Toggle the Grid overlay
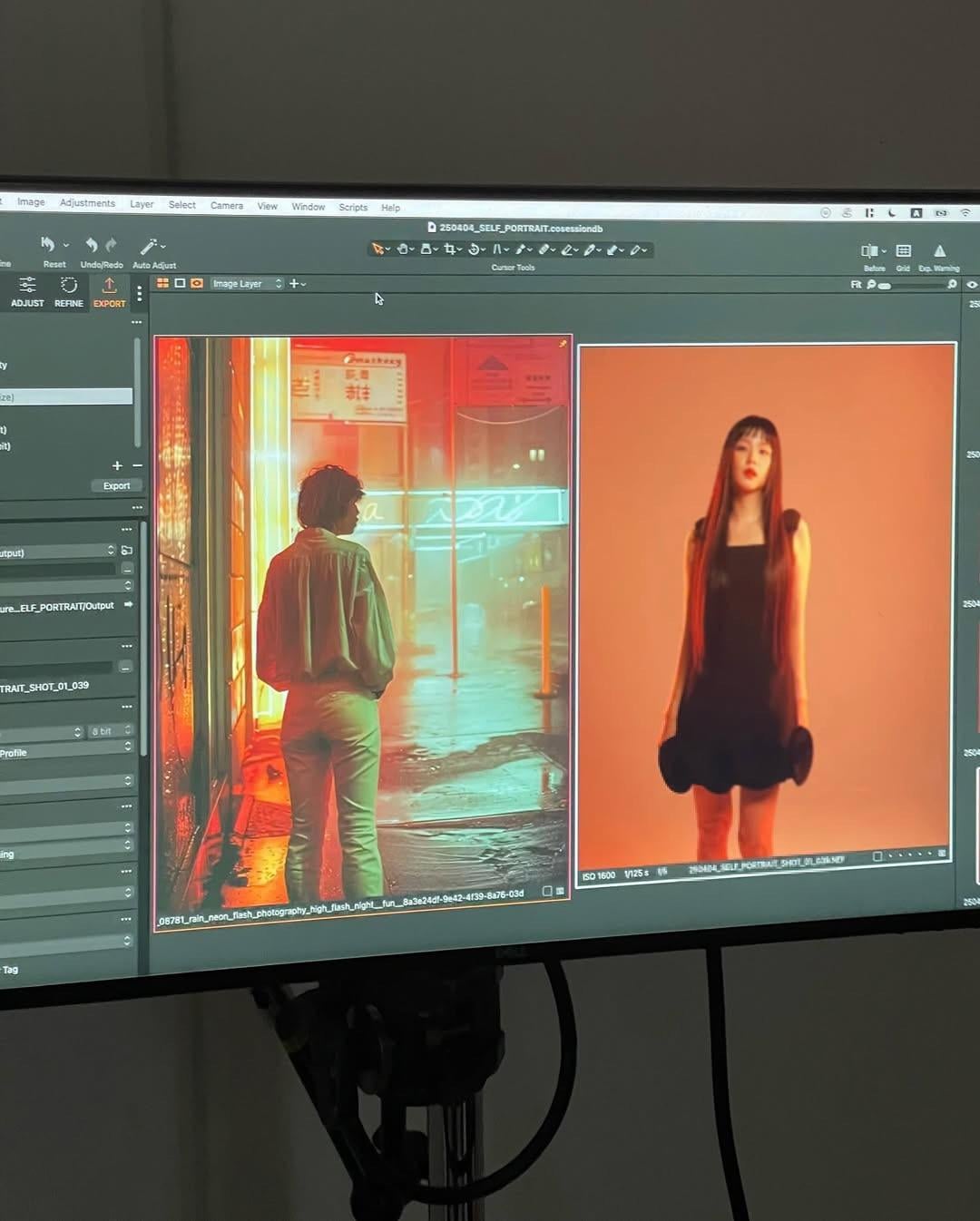Image resolution: width=980 pixels, height=1221 pixels. pyautogui.click(x=903, y=251)
